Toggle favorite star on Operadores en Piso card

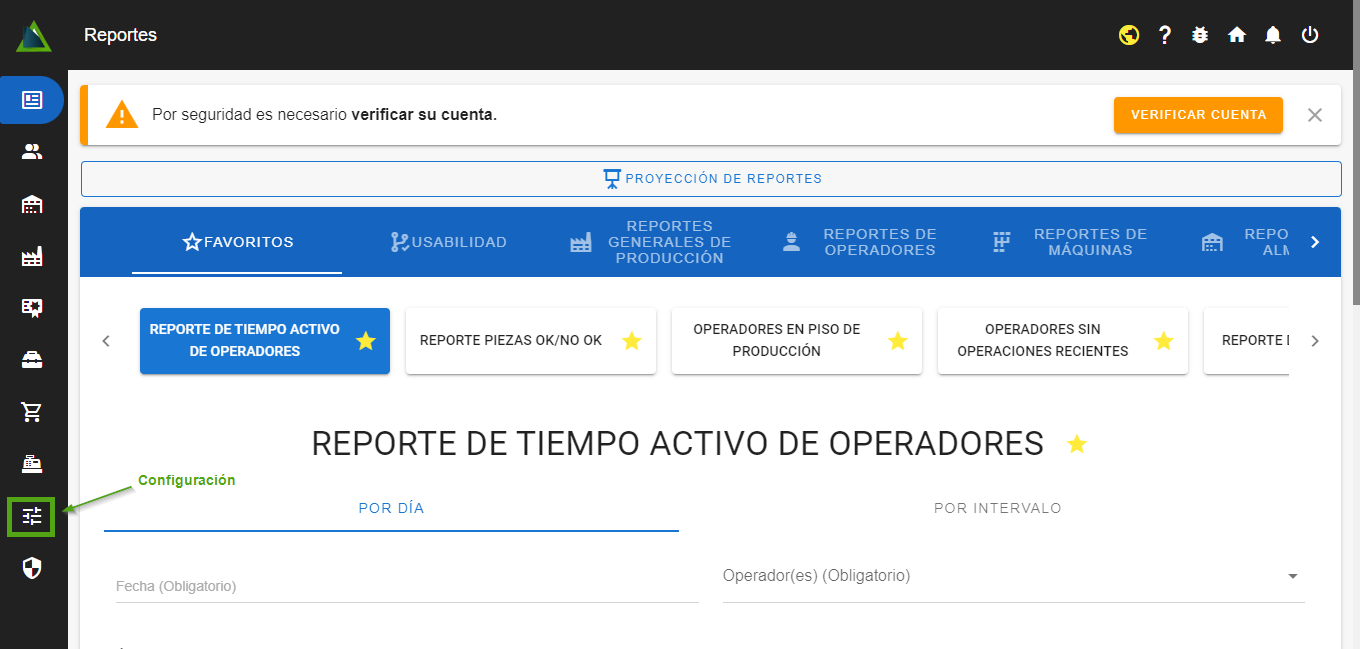pos(898,341)
